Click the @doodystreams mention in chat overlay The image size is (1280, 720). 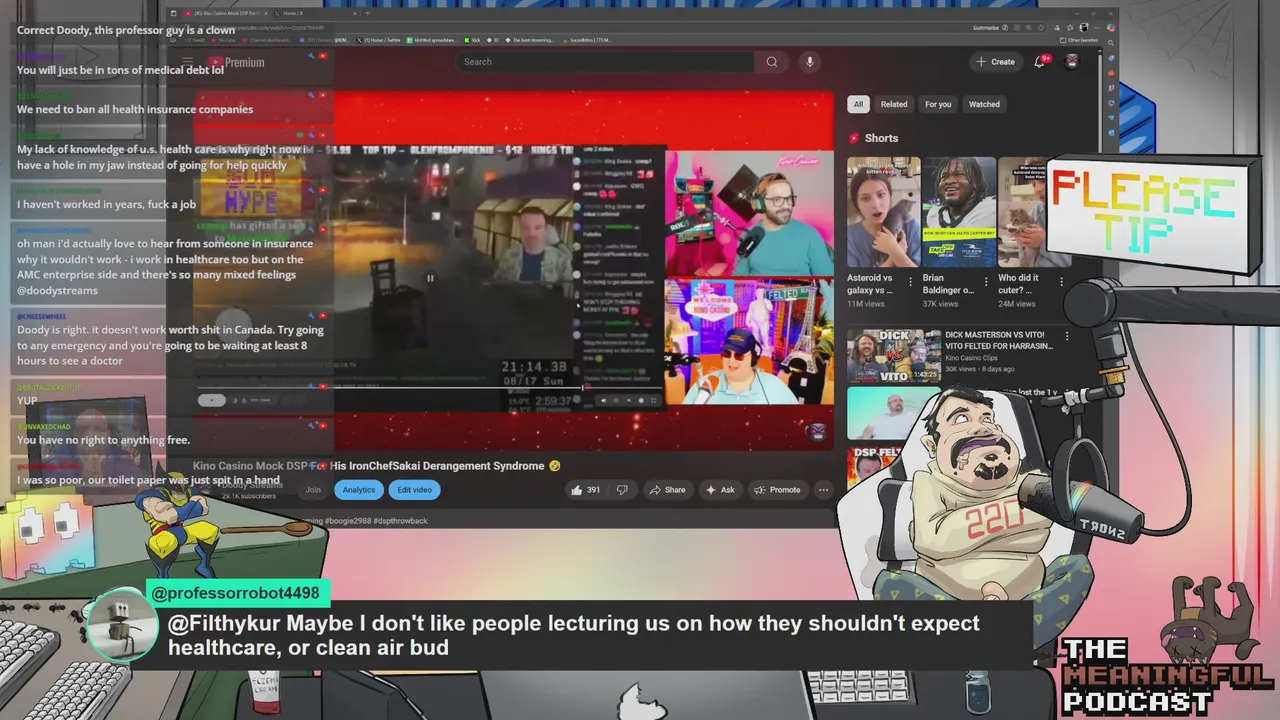coord(57,291)
